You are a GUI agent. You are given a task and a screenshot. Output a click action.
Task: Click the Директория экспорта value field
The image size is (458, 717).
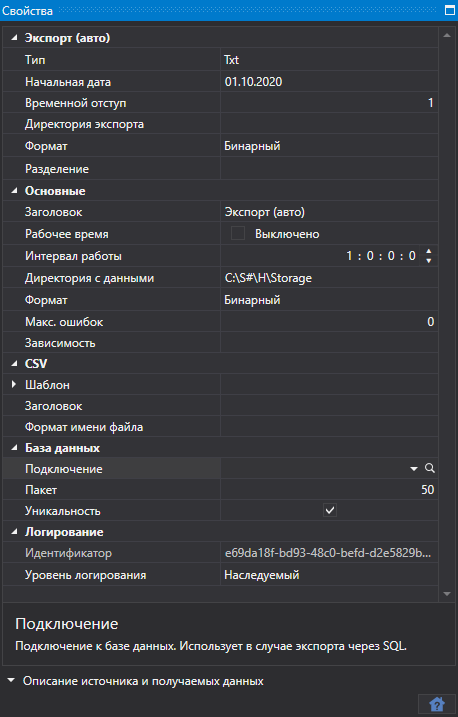coord(329,124)
